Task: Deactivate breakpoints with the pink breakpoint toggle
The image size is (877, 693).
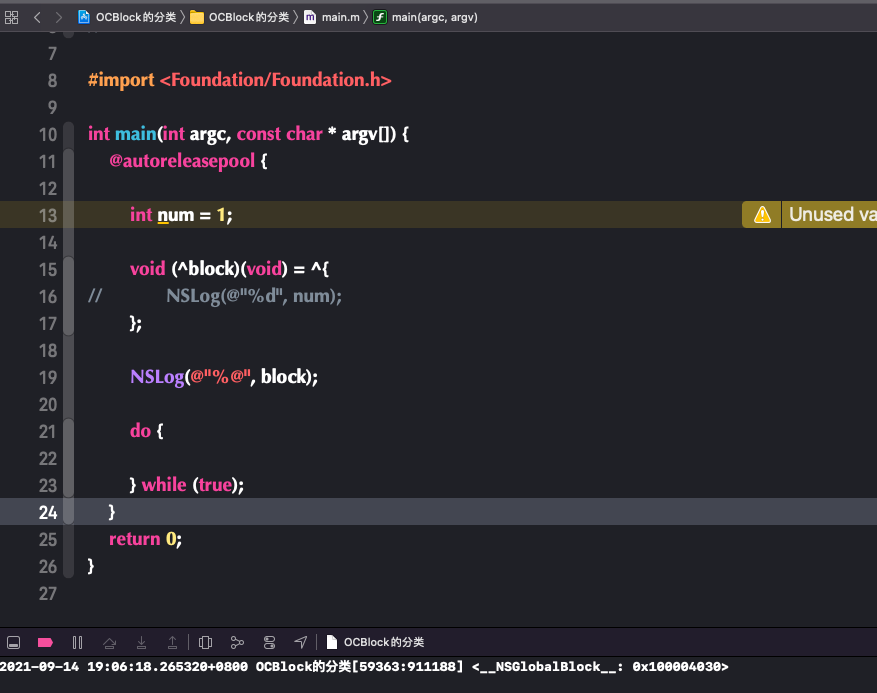Action: [x=45, y=643]
